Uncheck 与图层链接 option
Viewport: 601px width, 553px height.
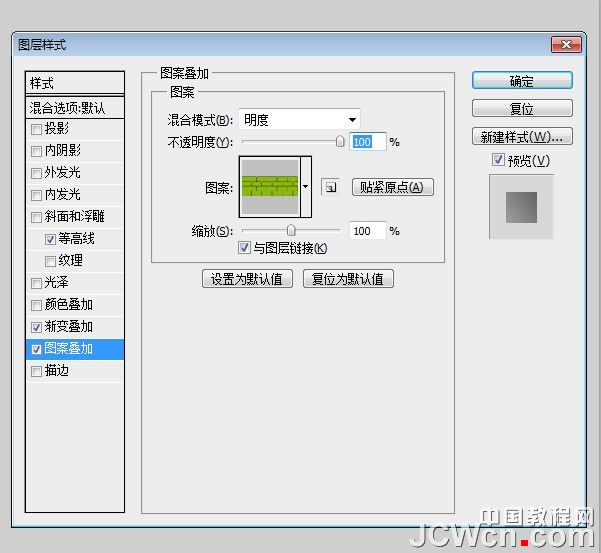(x=244, y=248)
